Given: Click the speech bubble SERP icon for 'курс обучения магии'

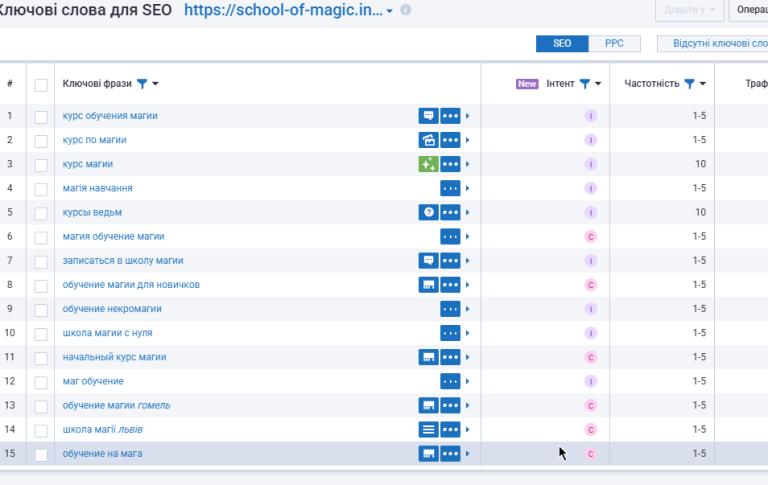Looking at the screenshot, I should click(x=428, y=116).
